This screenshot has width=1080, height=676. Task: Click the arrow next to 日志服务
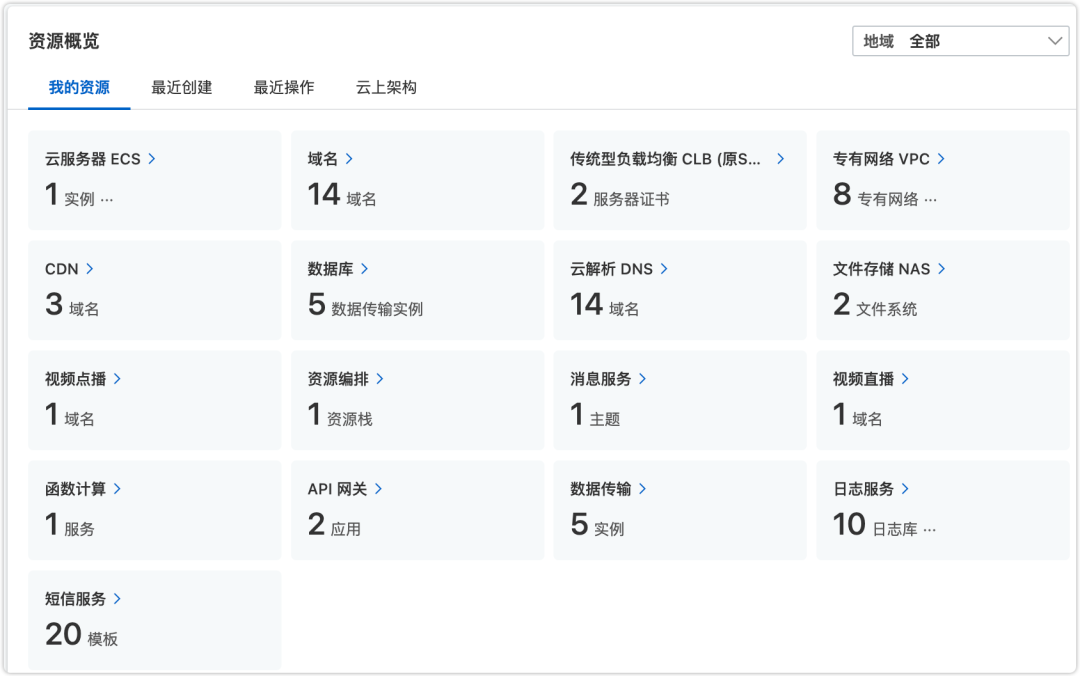pyautogui.click(x=905, y=489)
